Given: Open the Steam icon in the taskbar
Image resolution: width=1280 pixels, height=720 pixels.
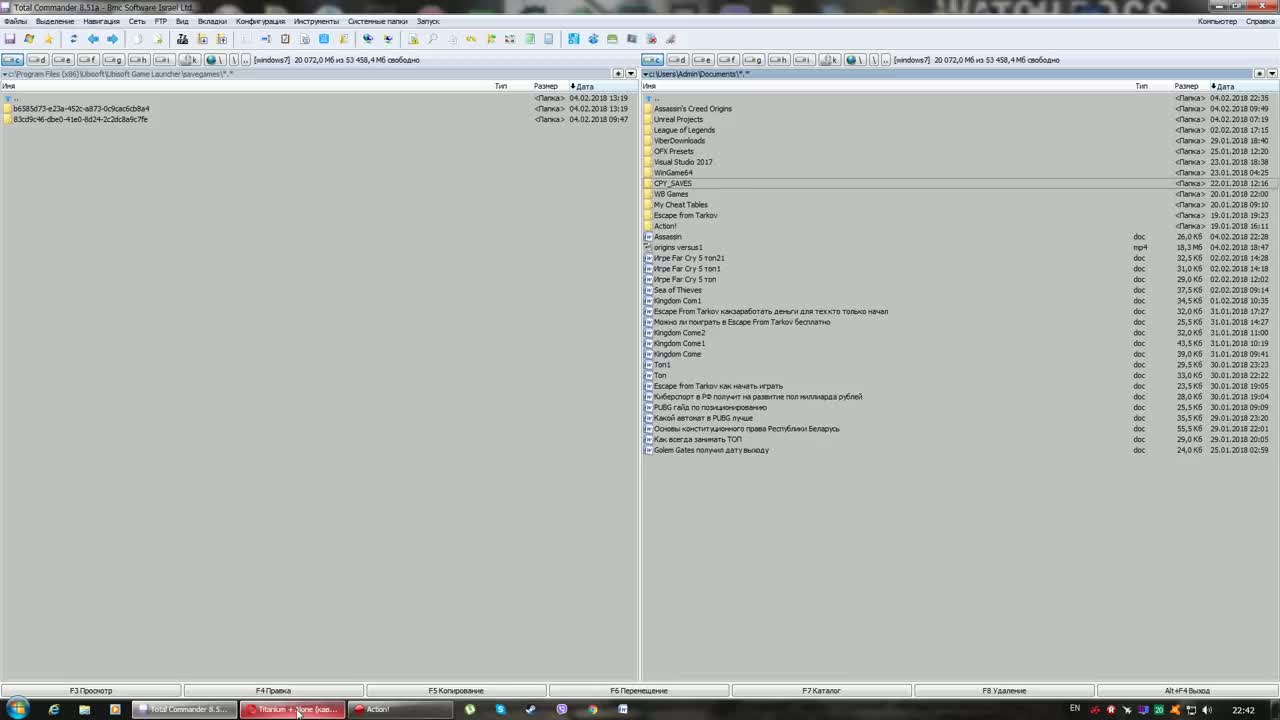Looking at the screenshot, I should [531, 710].
